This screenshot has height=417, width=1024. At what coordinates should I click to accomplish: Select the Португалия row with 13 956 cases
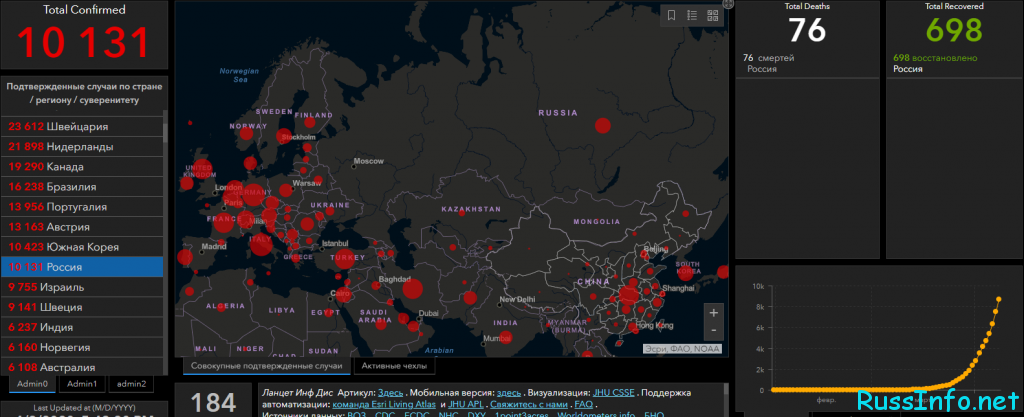tap(82, 207)
